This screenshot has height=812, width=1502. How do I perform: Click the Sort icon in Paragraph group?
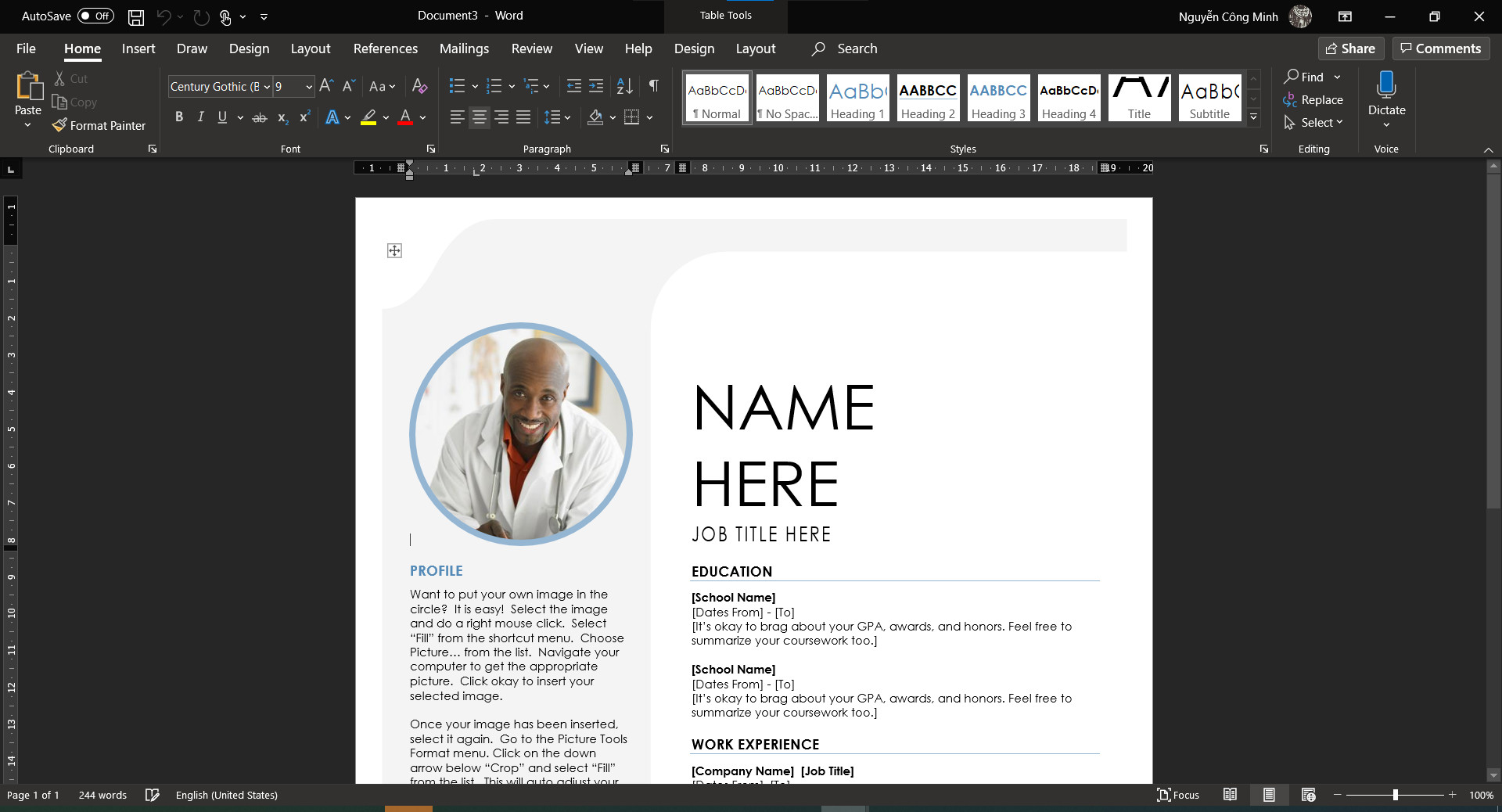(623, 86)
